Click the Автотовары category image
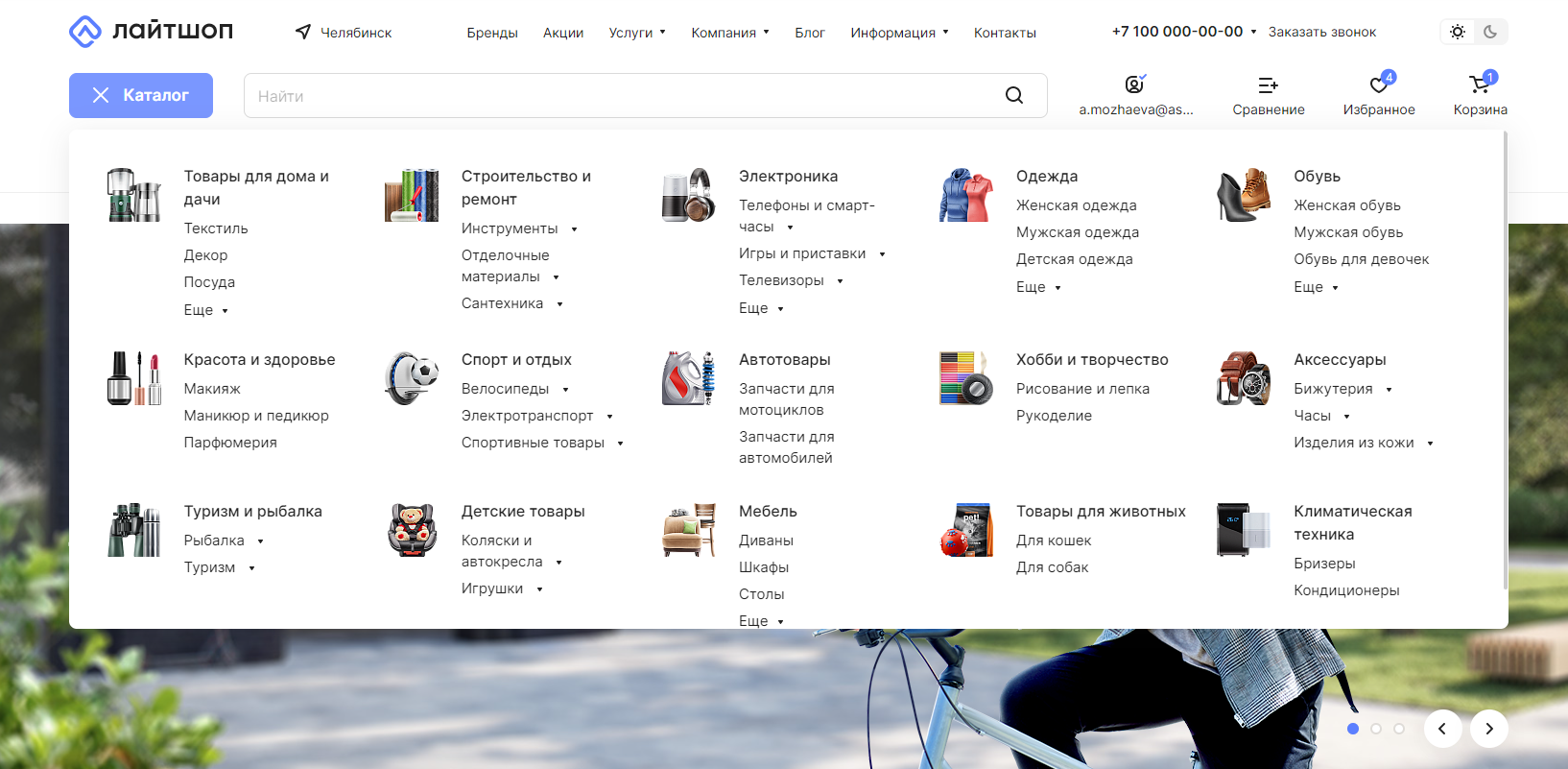The height and width of the screenshot is (769, 1568). (688, 378)
